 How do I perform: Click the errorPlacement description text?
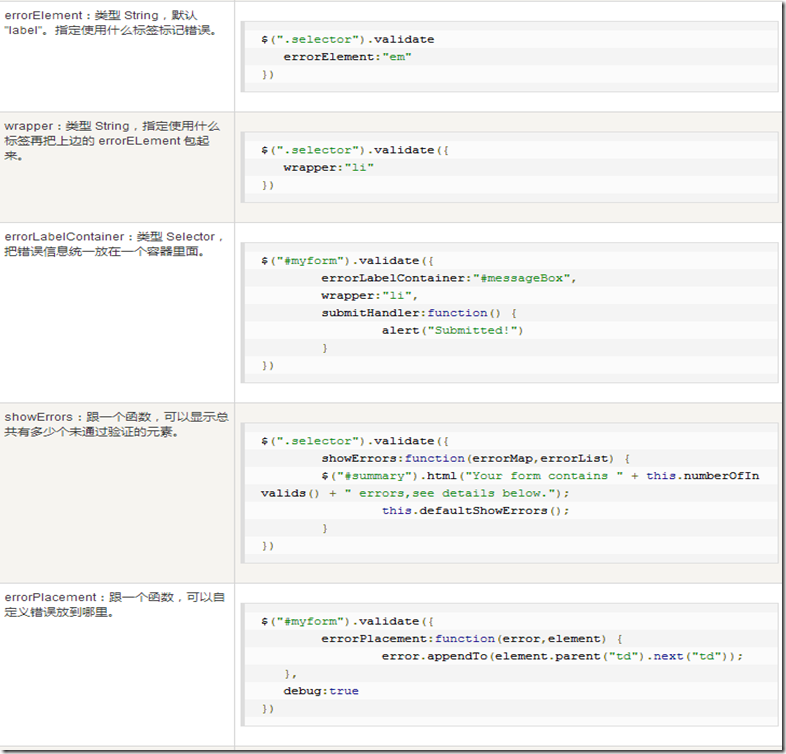pyautogui.click(x=114, y=604)
